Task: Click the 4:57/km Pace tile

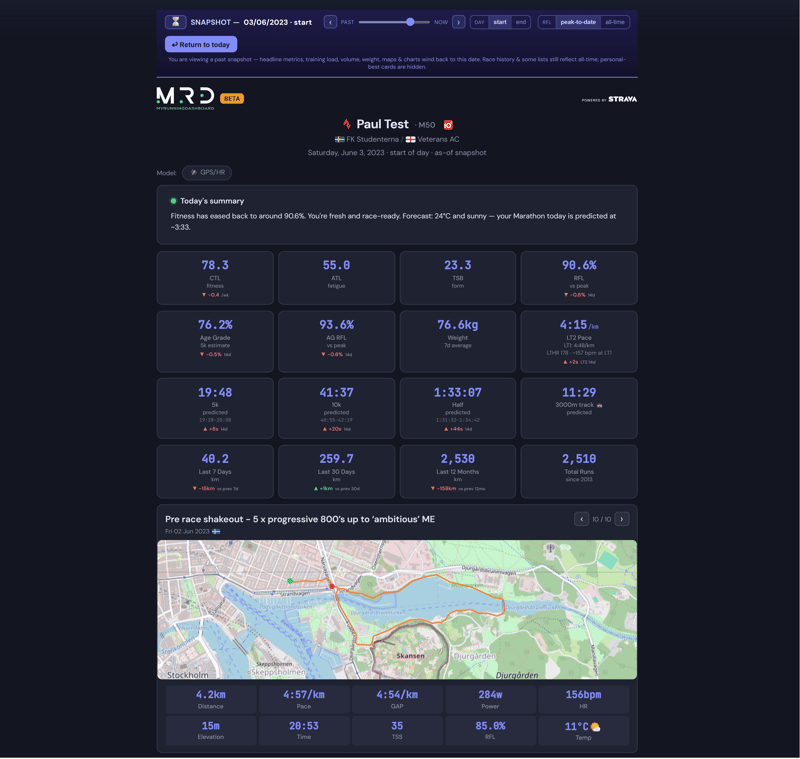Action: pyautogui.click(x=304, y=699)
